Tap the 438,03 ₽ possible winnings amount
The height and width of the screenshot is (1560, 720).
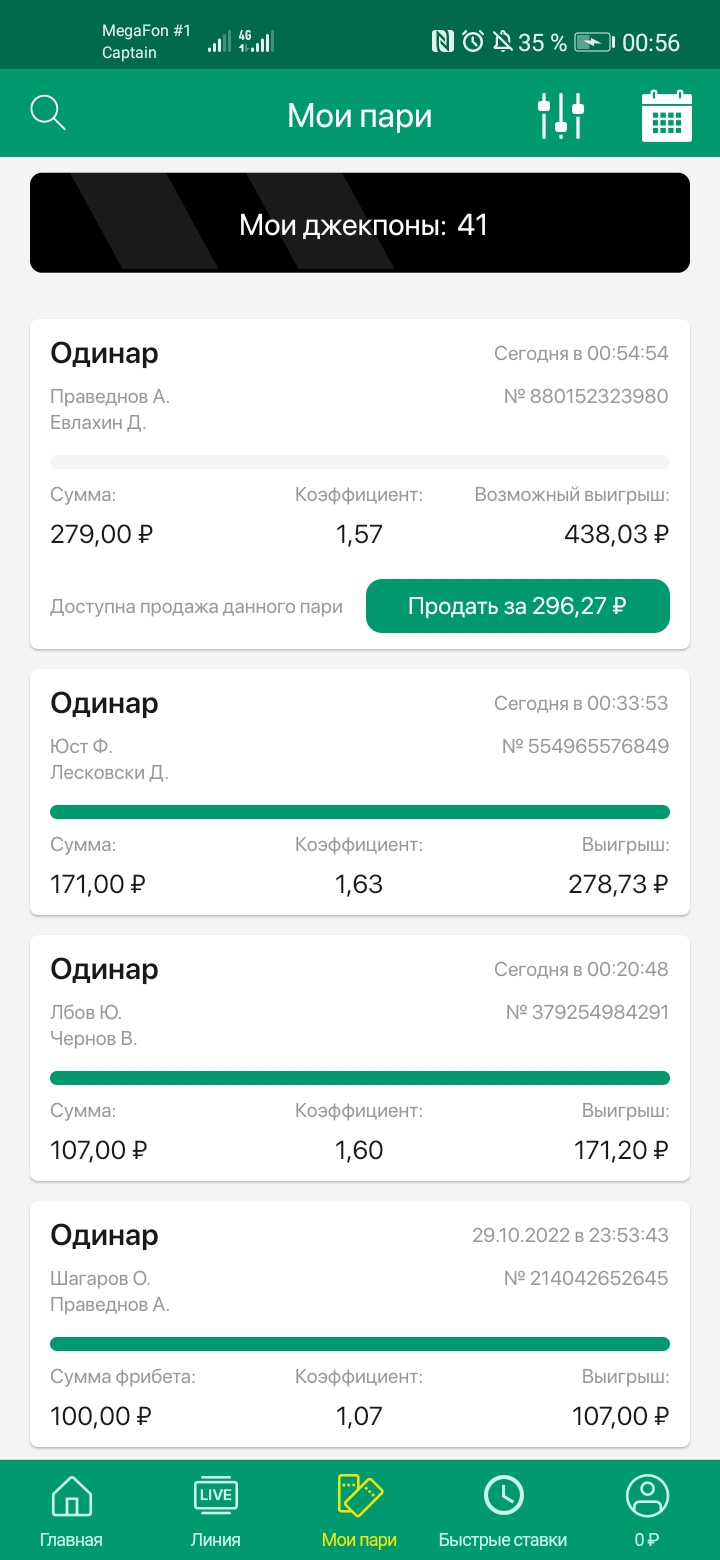pyautogui.click(x=616, y=534)
